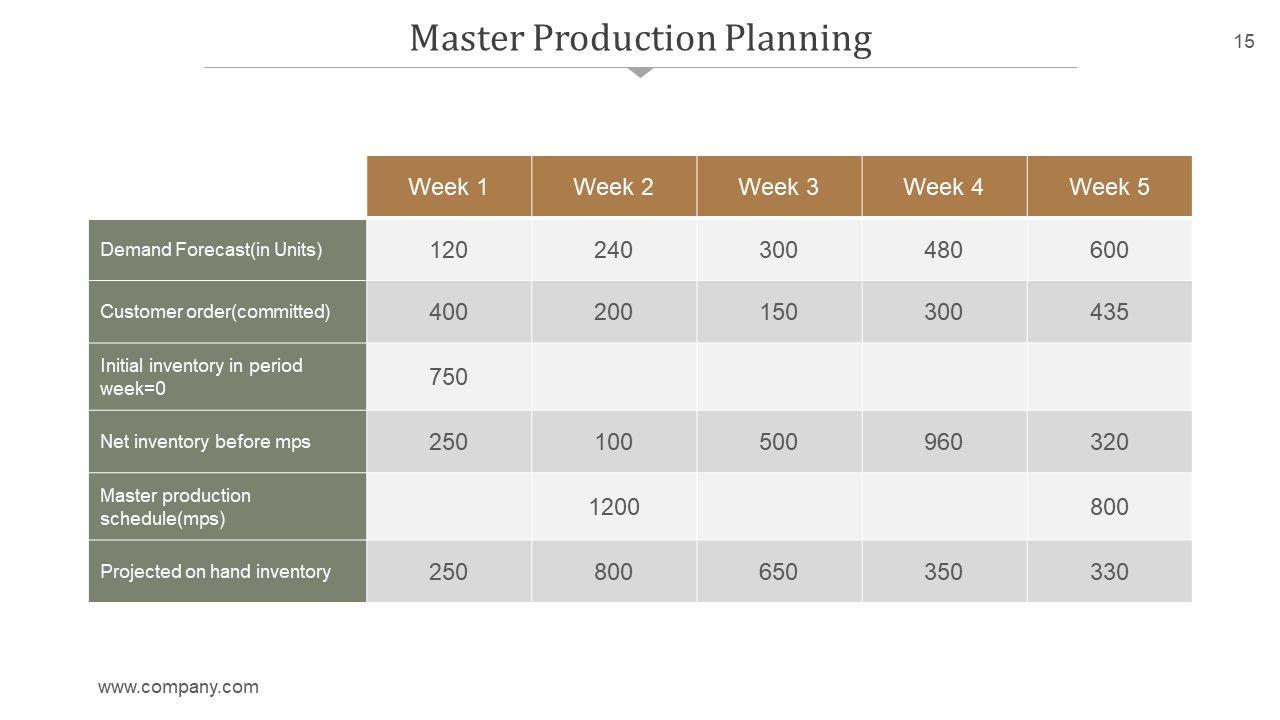Select the Week 4 net inventory value 960

click(944, 442)
